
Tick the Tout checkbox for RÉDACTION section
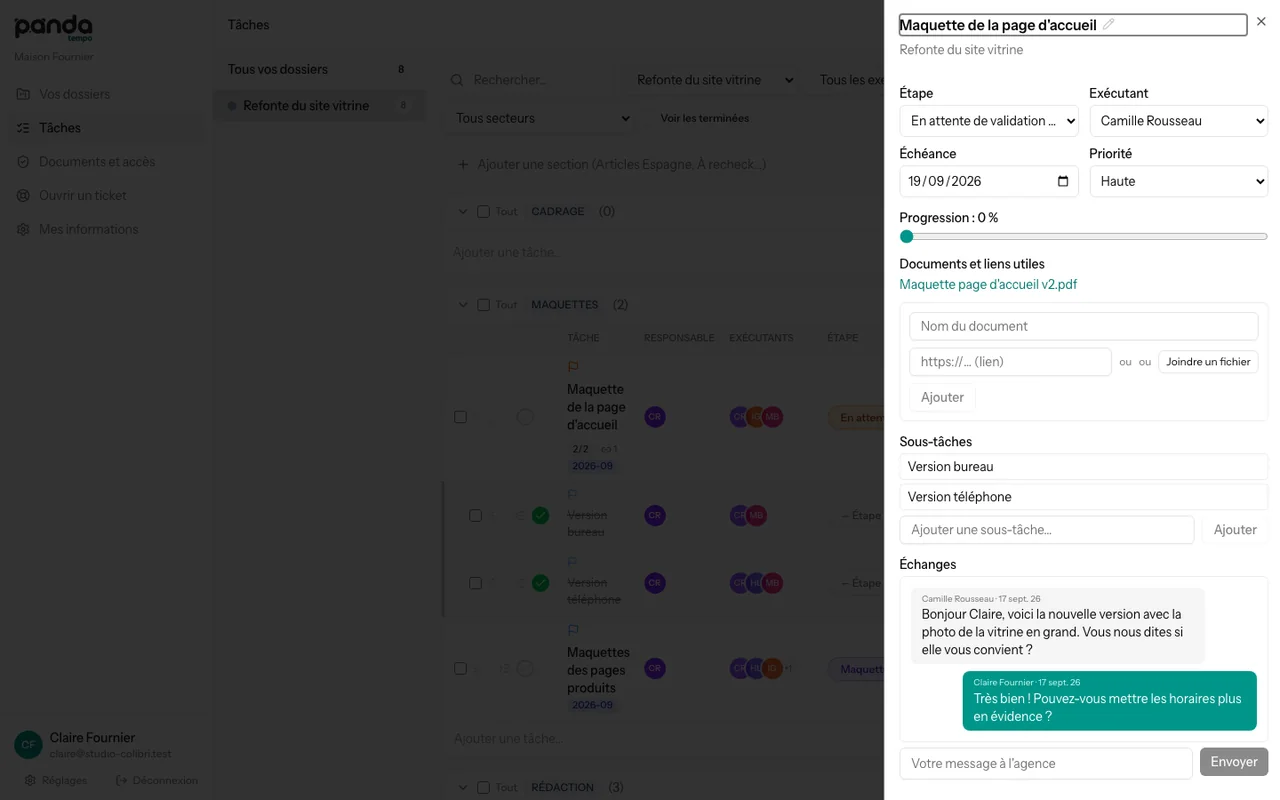point(483,788)
